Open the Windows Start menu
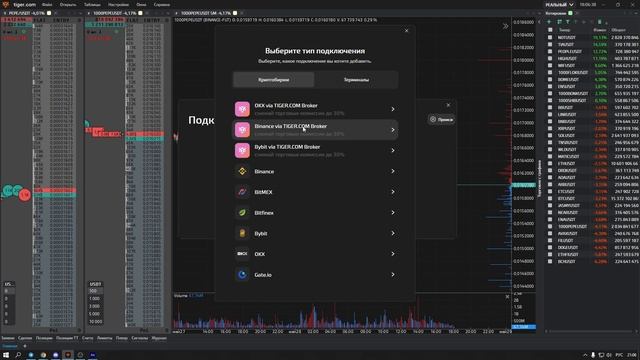The height and width of the screenshot is (360, 640). point(6,355)
